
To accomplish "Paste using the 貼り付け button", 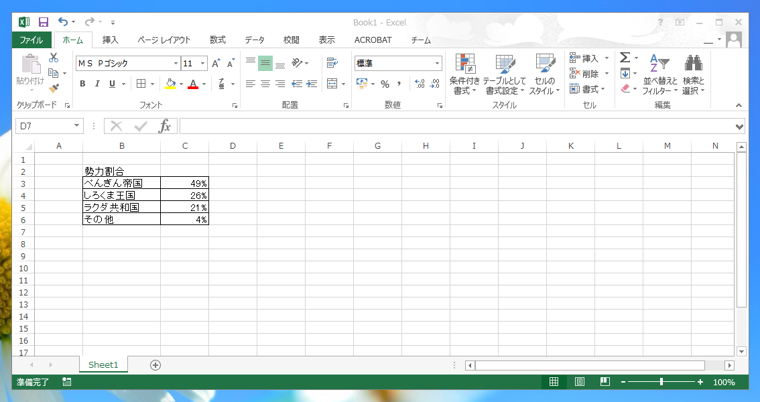I will (30, 73).
